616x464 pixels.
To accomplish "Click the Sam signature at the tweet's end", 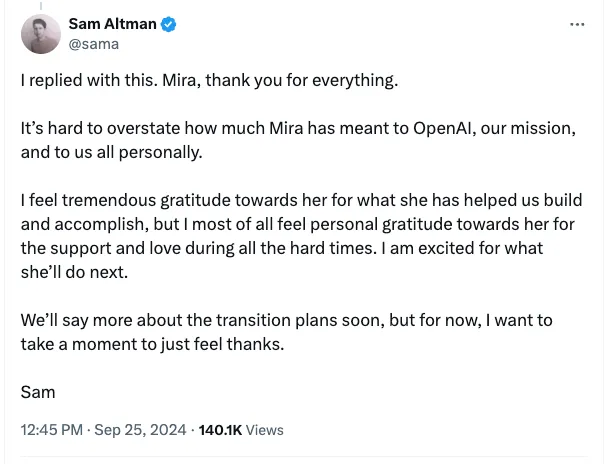I will (x=38, y=392).
